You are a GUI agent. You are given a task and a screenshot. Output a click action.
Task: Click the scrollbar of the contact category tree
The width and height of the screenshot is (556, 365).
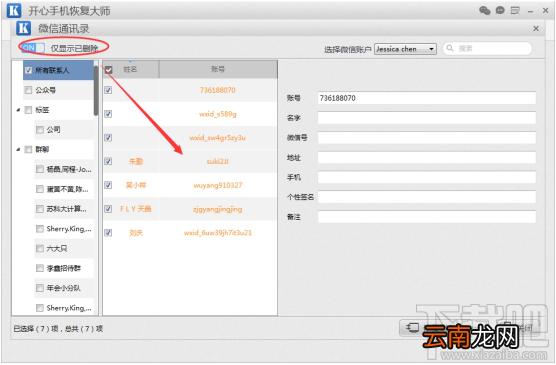[x=96, y=90]
